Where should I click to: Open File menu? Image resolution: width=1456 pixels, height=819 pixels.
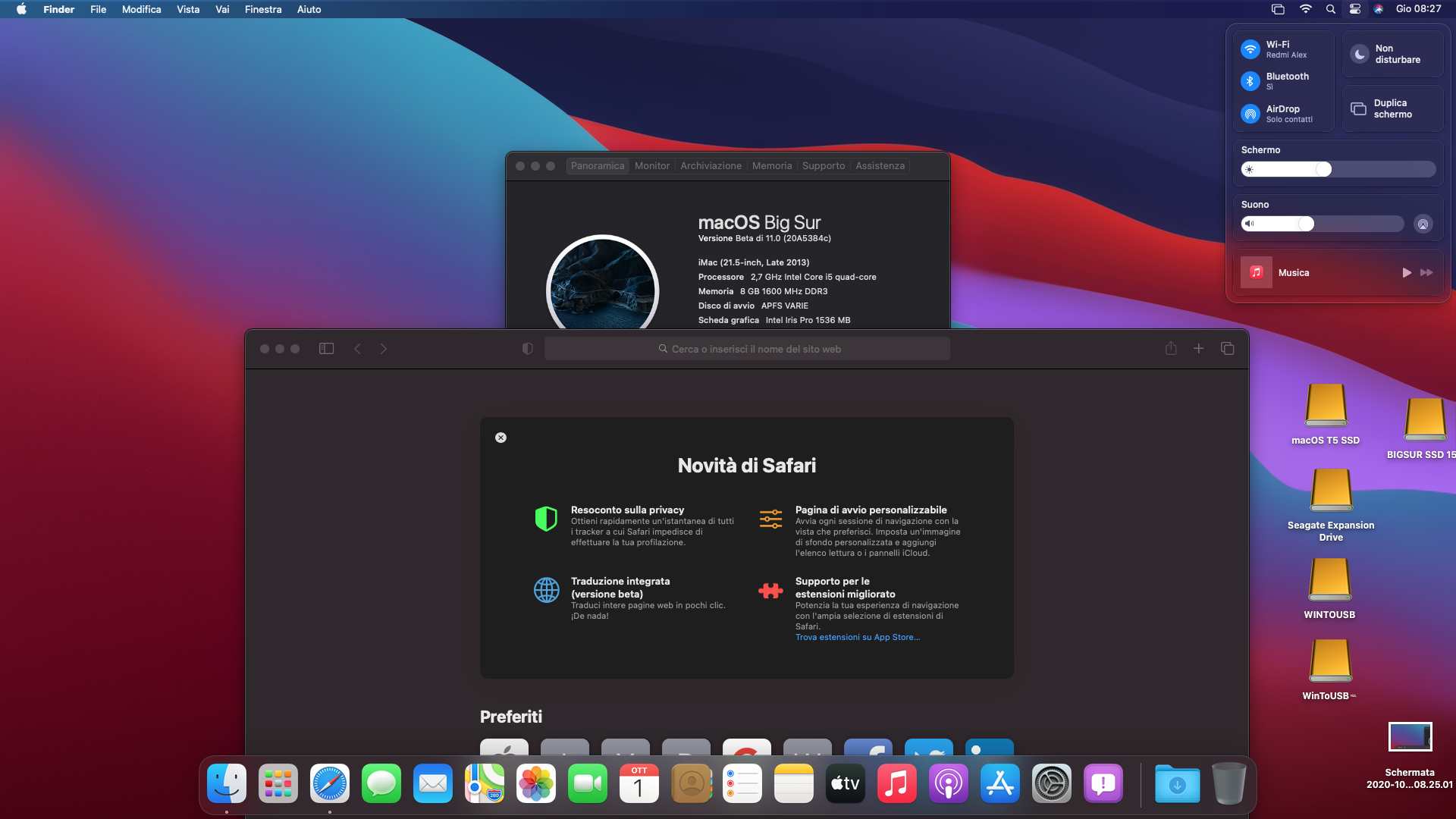point(98,9)
